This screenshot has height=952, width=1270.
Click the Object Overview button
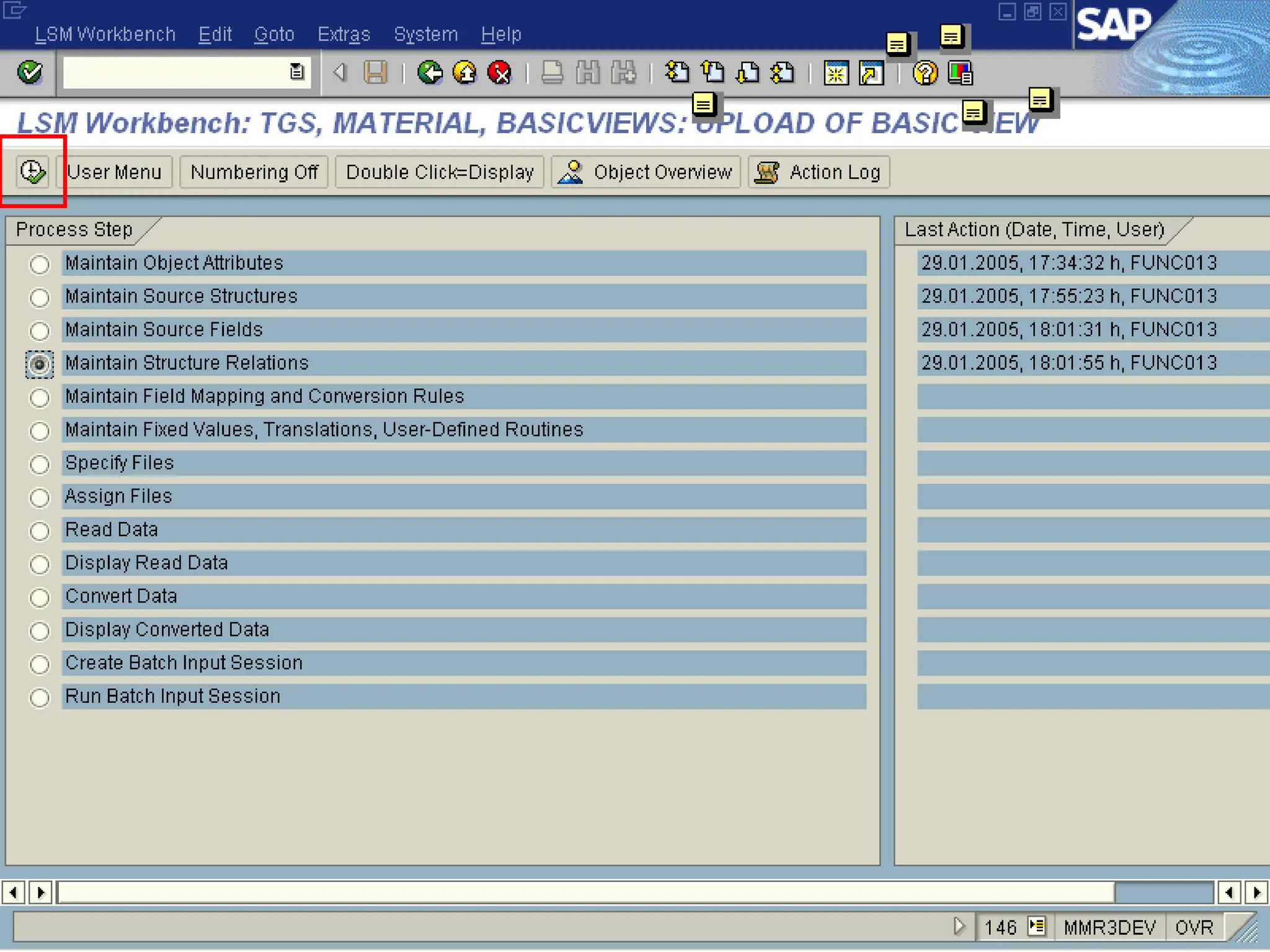pyautogui.click(x=646, y=172)
